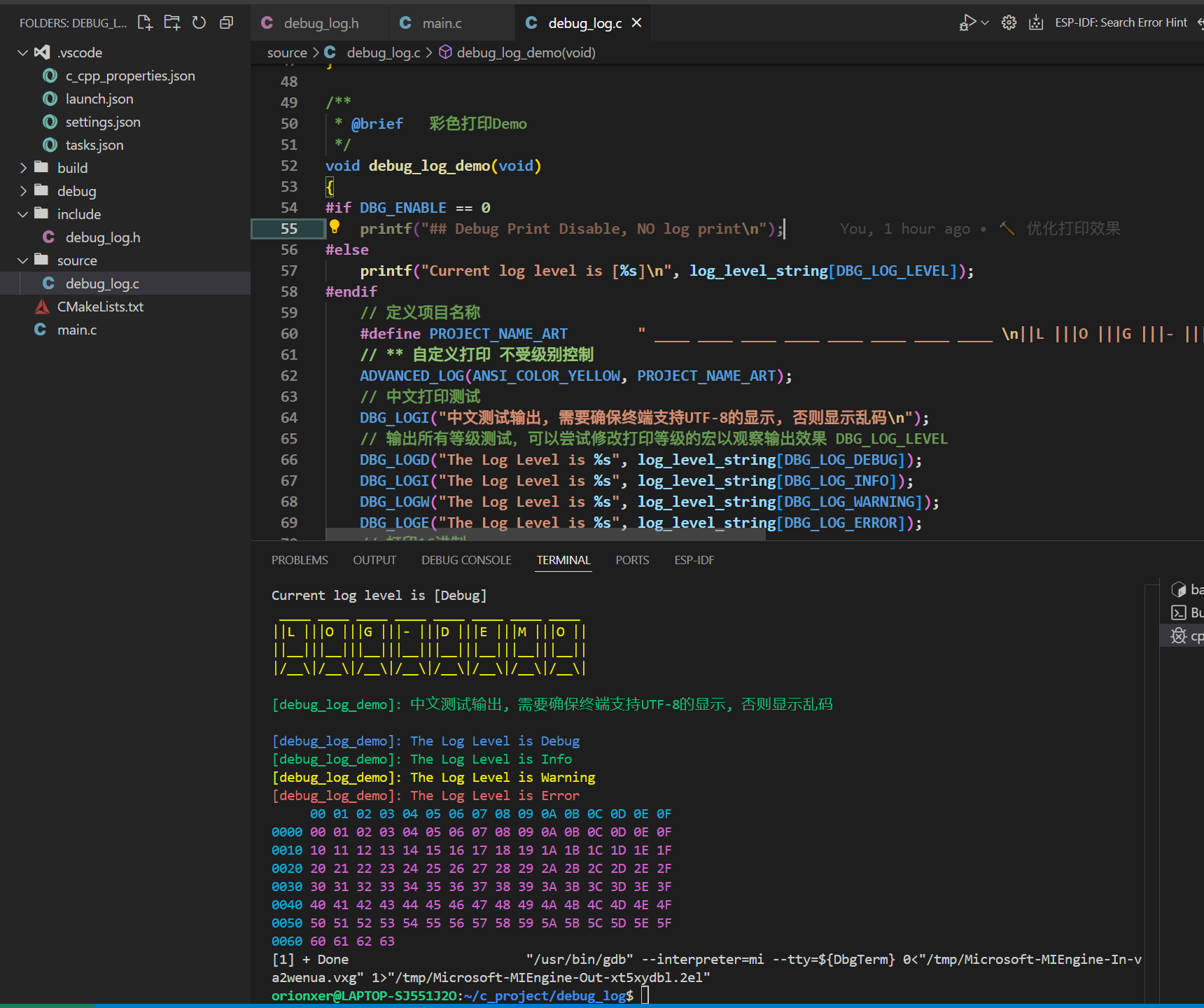
Task: Collapse all folders in explorer
Action: 226,22
